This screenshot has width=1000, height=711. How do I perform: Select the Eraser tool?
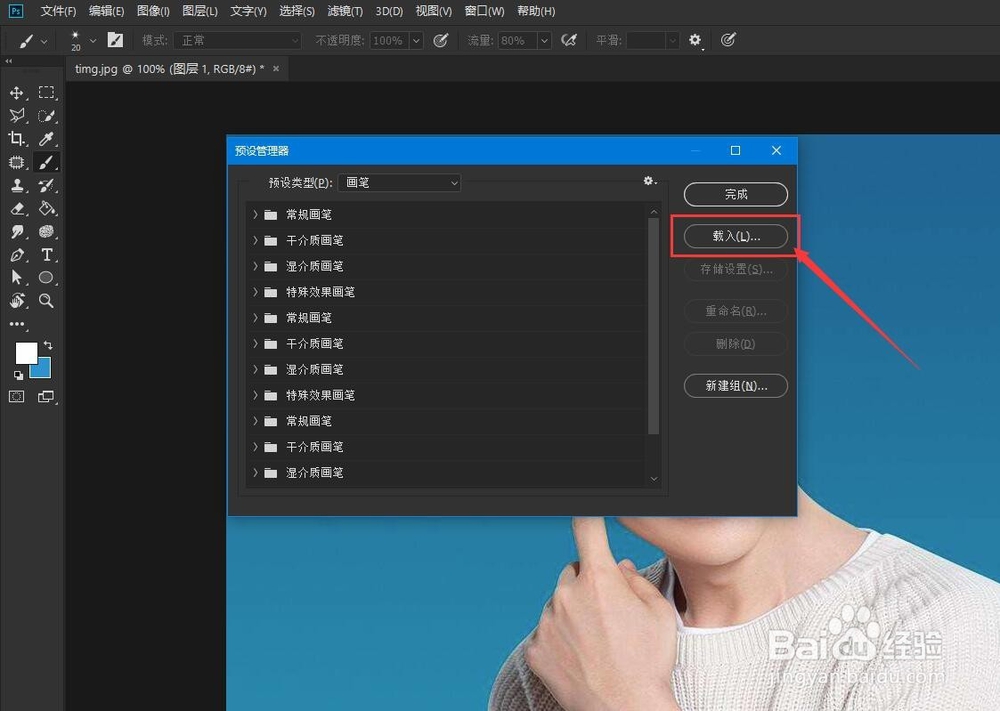tap(17, 209)
